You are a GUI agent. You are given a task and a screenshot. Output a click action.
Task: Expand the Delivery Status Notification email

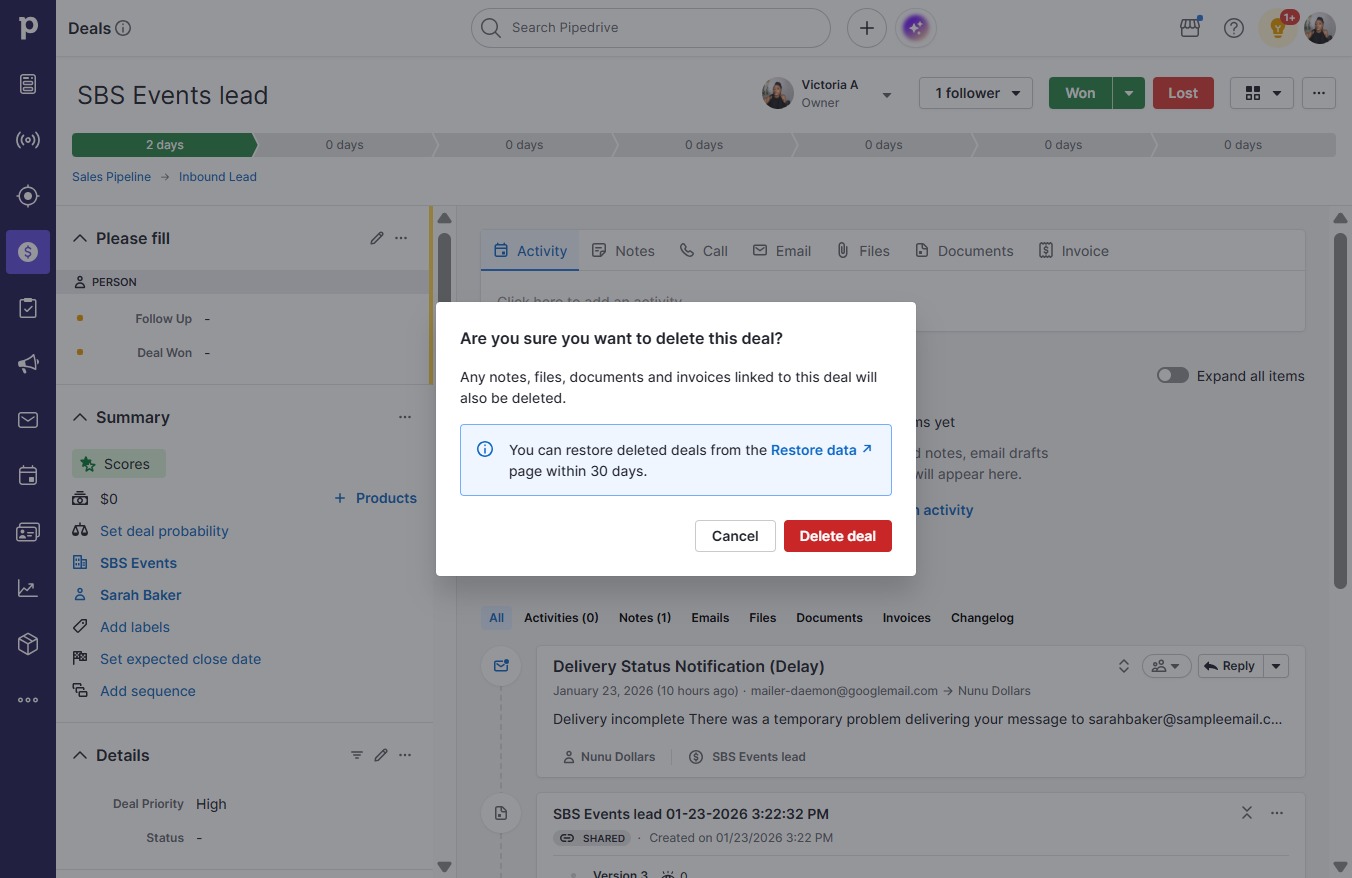(1124, 666)
